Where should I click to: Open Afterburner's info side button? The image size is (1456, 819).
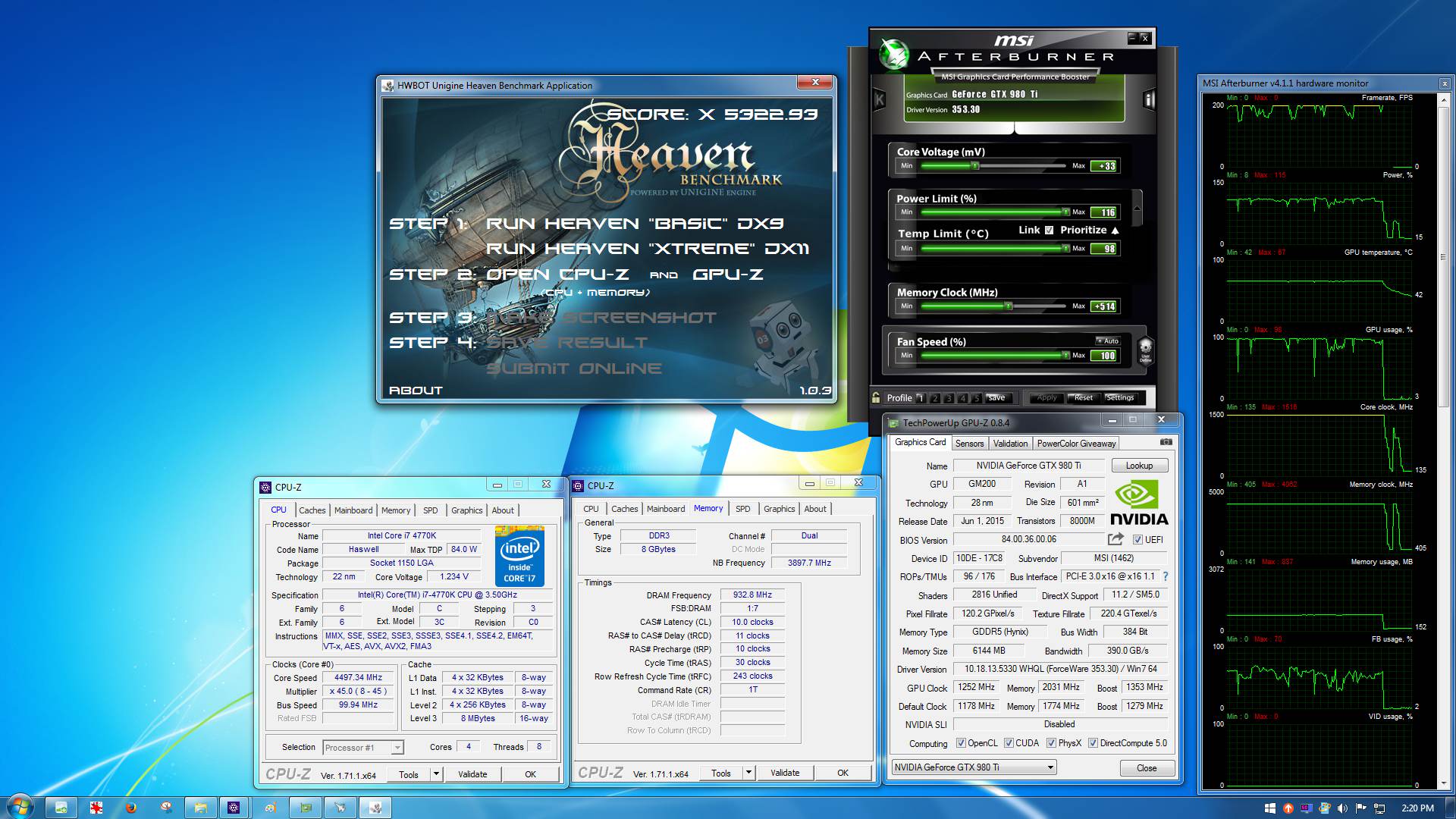[1149, 99]
